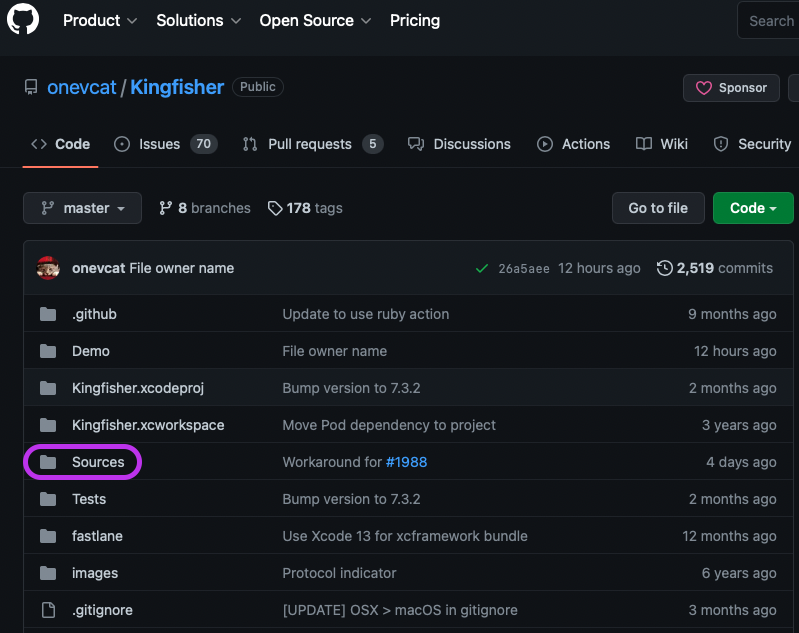
Task: Click the .gitignore file icon
Action: pos(48,610)
